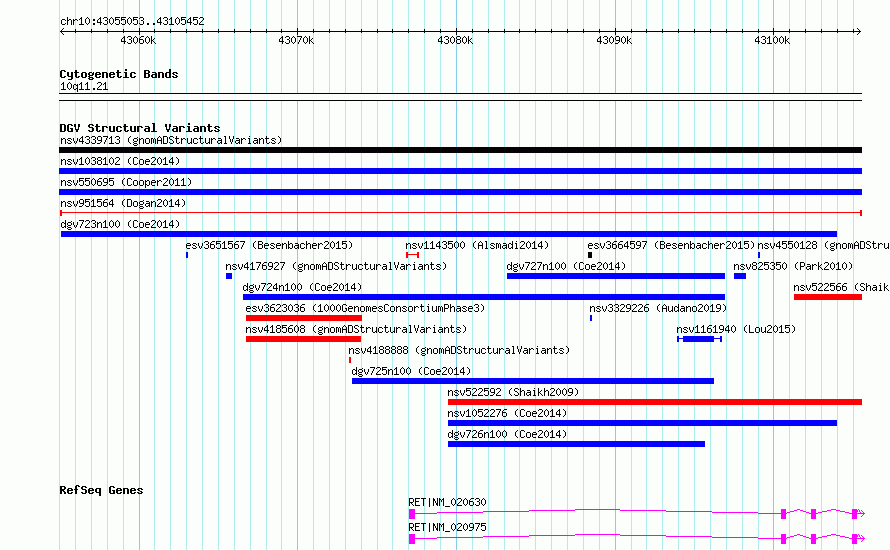Open the RET|NM_020630 first exon block
The image size is (890, 550).
pyautogui.click(x=412, y=514)
